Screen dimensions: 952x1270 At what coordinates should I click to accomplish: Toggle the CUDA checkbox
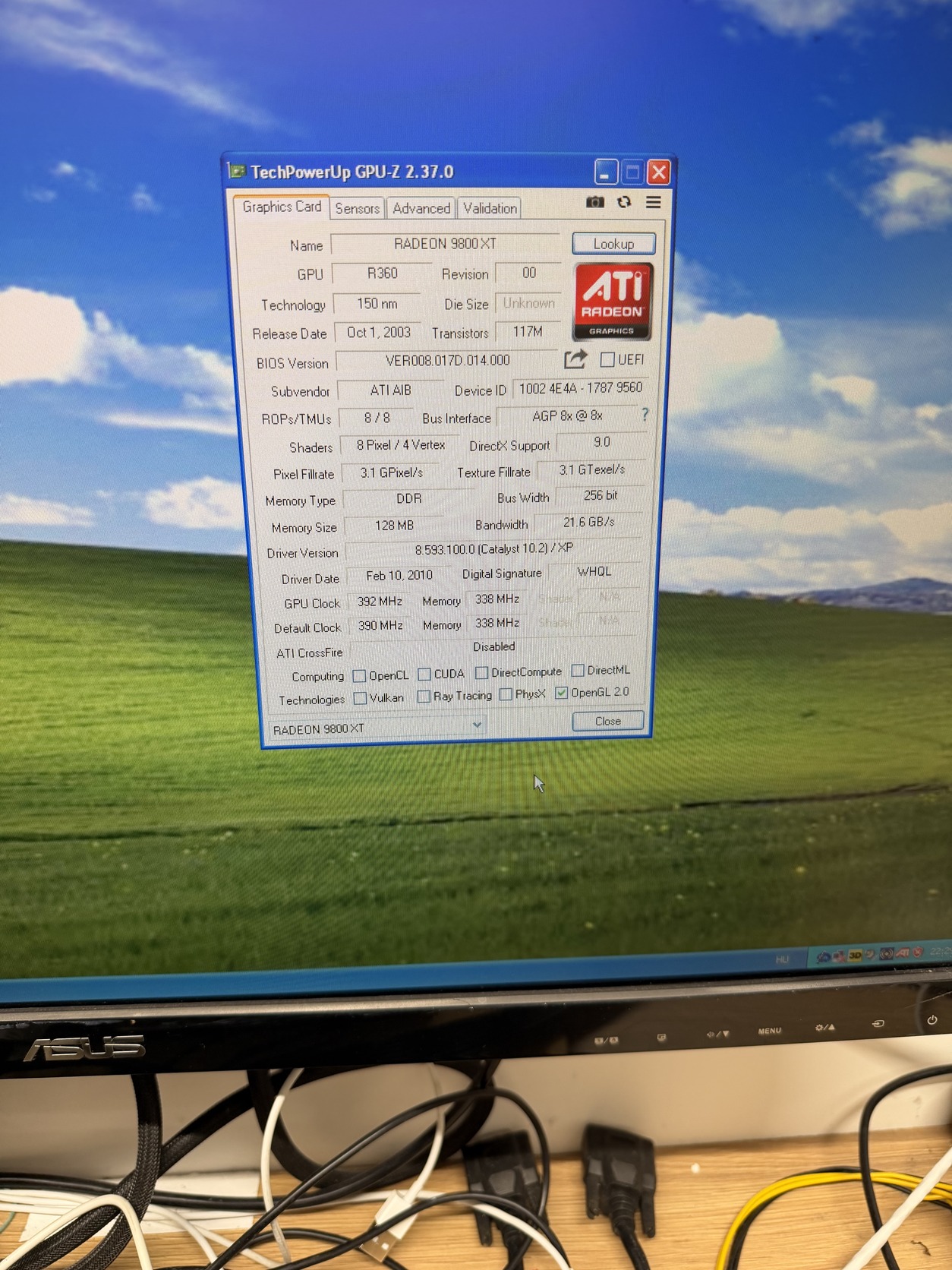click(424, 674)
